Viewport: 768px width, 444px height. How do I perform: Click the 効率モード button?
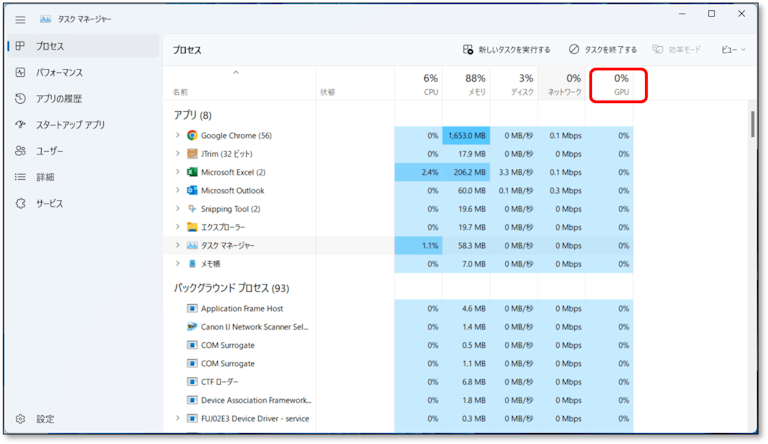click(x=677, y=49)
